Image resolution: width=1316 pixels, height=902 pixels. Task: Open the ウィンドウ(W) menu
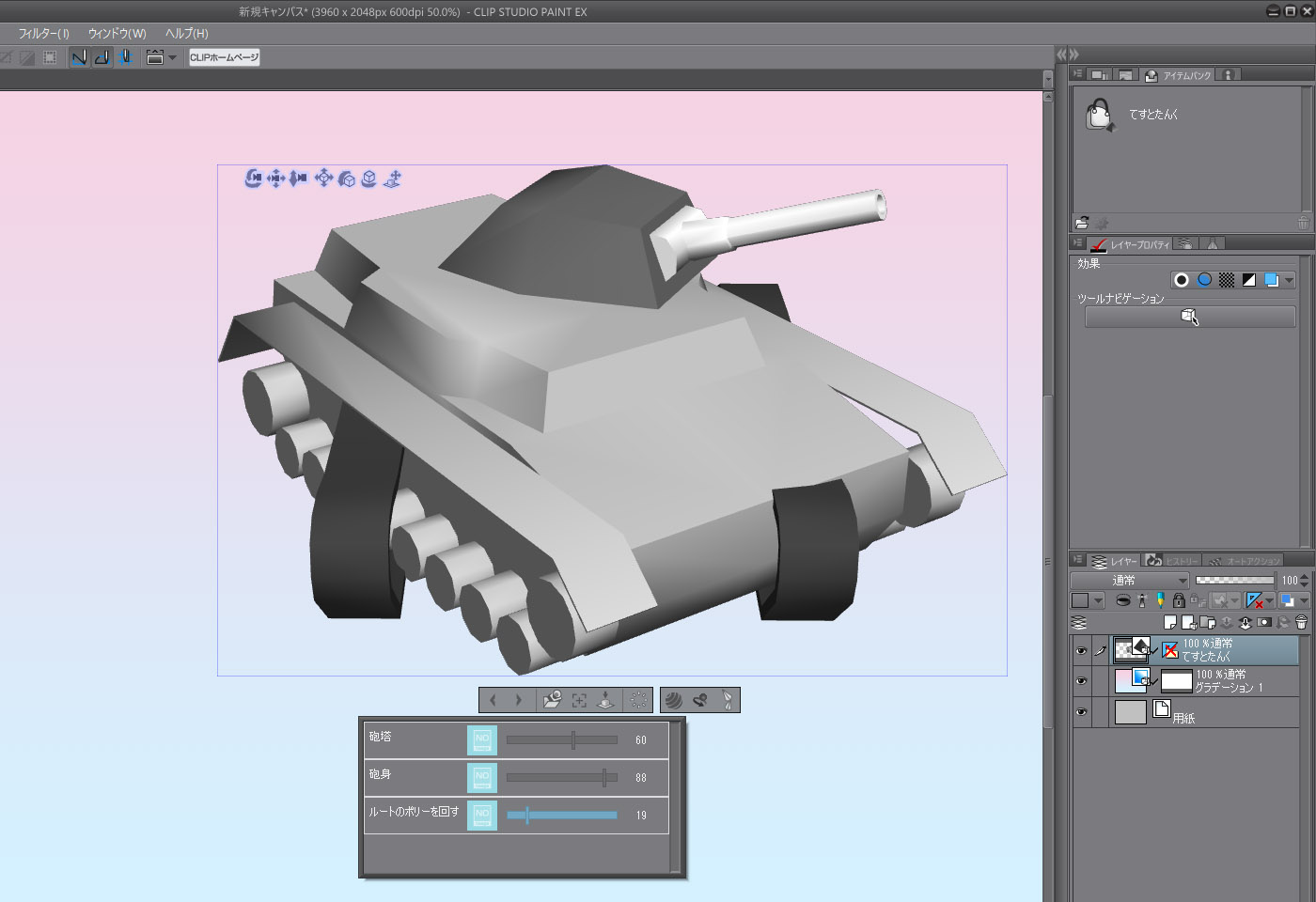[x=117, y=33]
